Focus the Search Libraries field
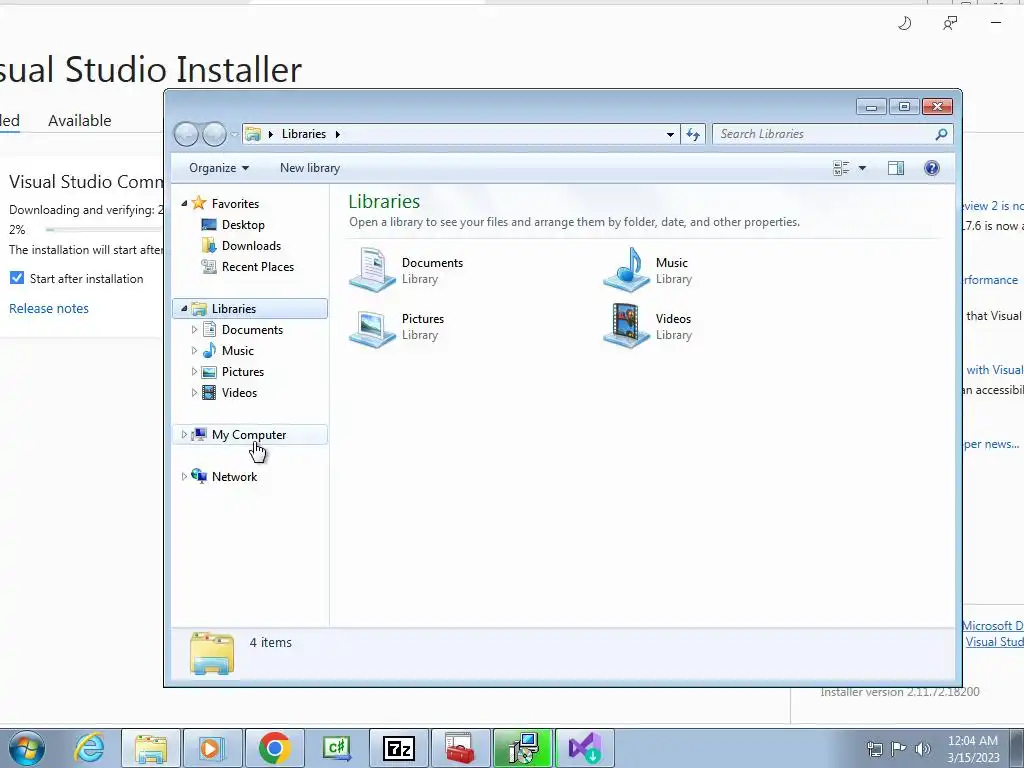The height and width of the screenshot is (768, 1024). click(825, 134)
